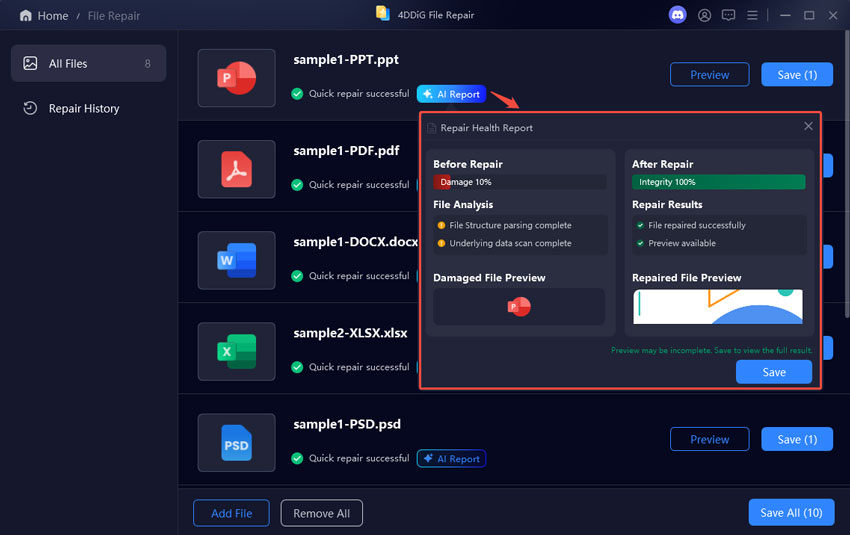Click green success checkmark for sample1-PDF.pdf
The image size is (850, 535).
(x=297, y=185)
